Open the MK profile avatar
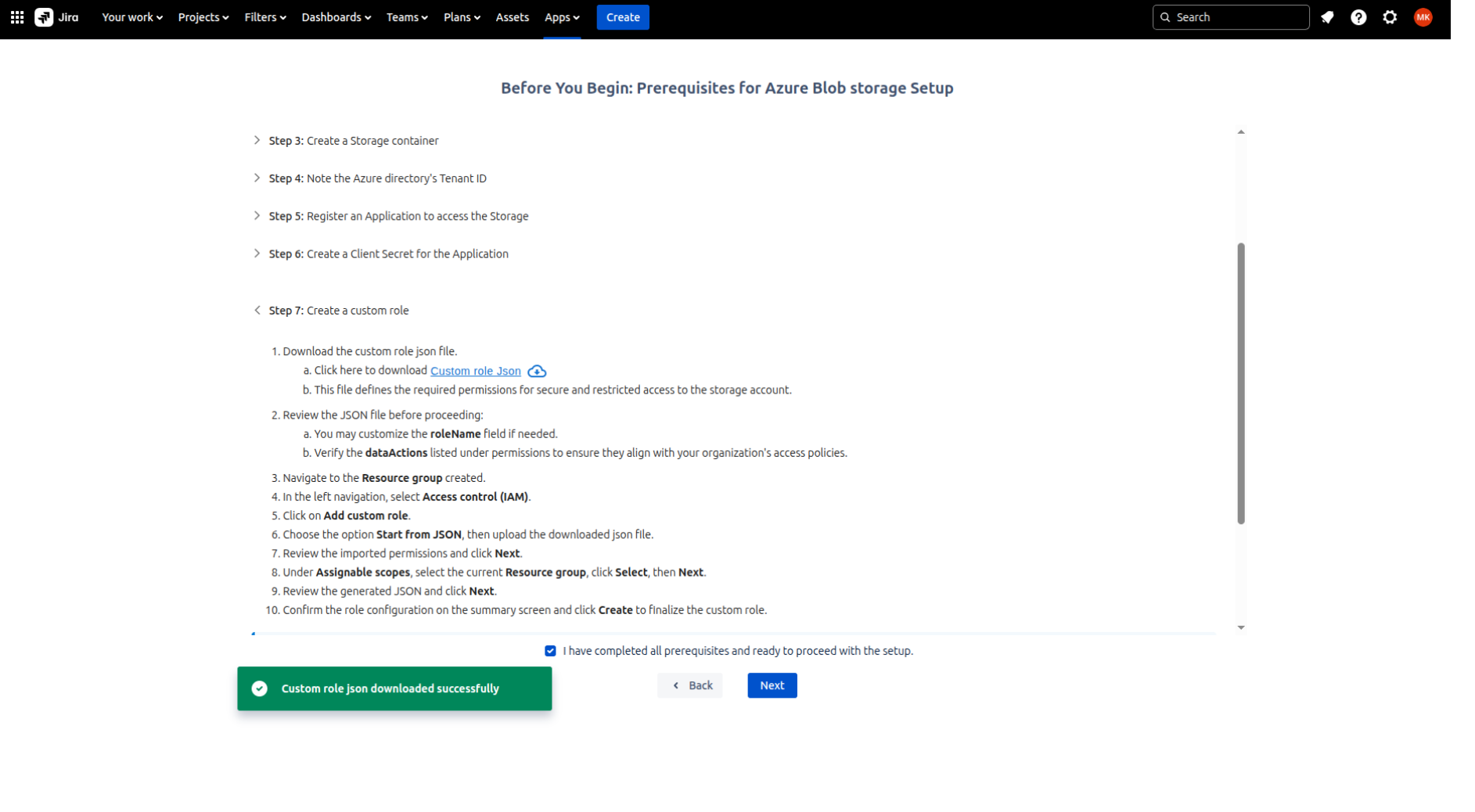Image resolution: width=1475 pixels, height=812 pixels. coord(1423,17)
